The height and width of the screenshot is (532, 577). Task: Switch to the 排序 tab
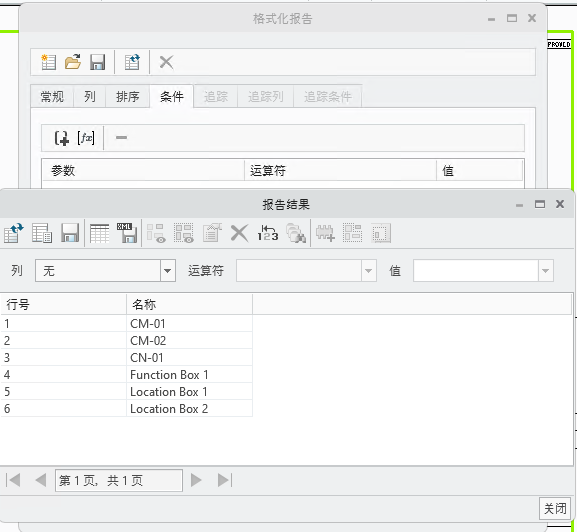coord(128,97)
